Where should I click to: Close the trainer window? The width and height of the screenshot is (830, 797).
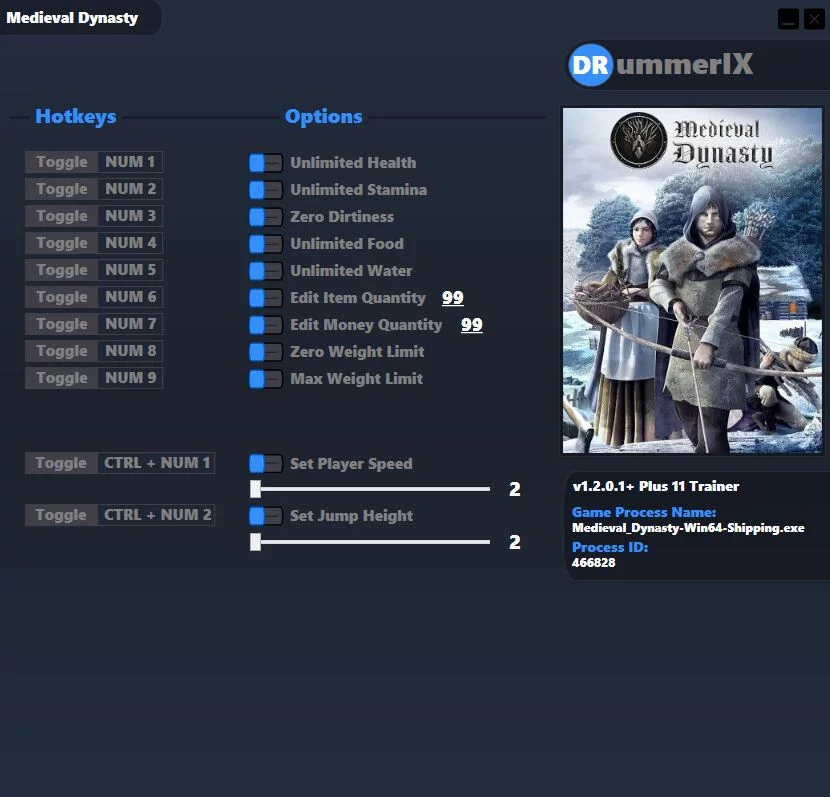[814, 20]
